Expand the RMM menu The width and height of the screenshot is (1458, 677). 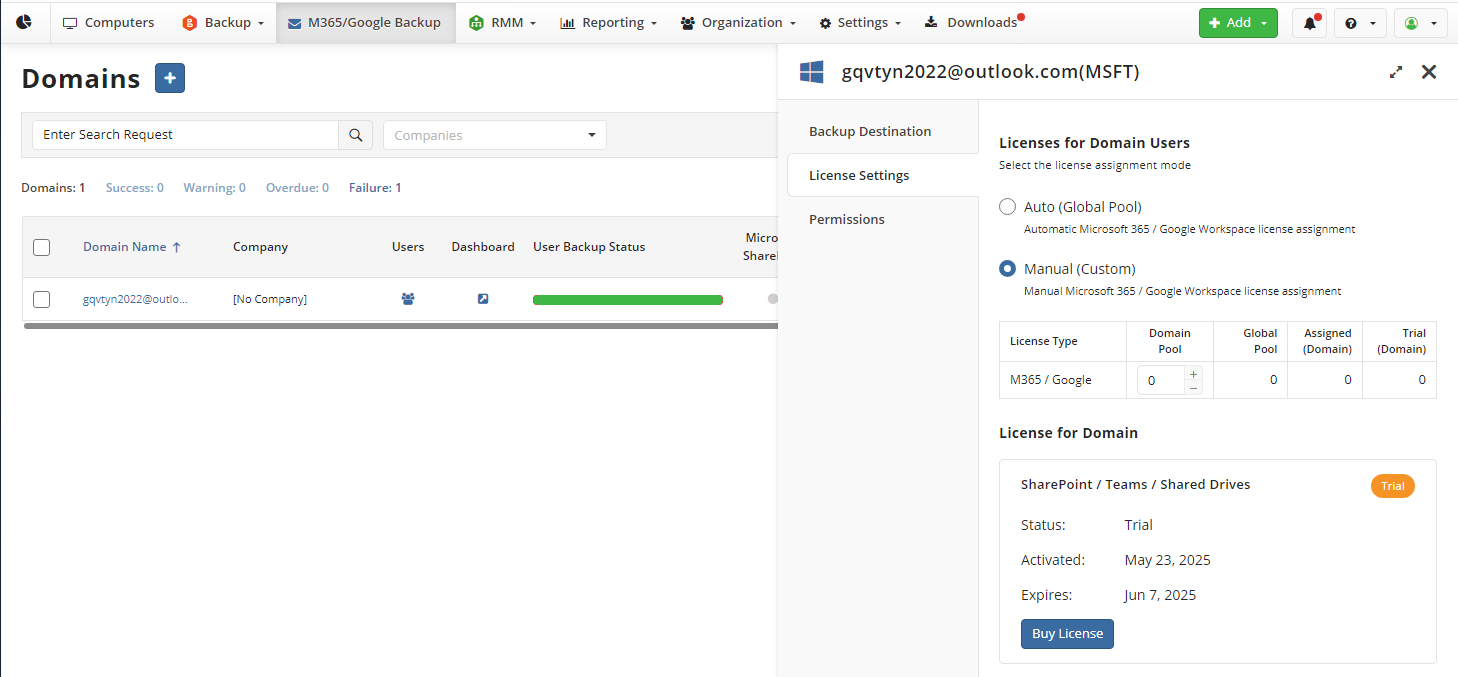tap(502, 22)
